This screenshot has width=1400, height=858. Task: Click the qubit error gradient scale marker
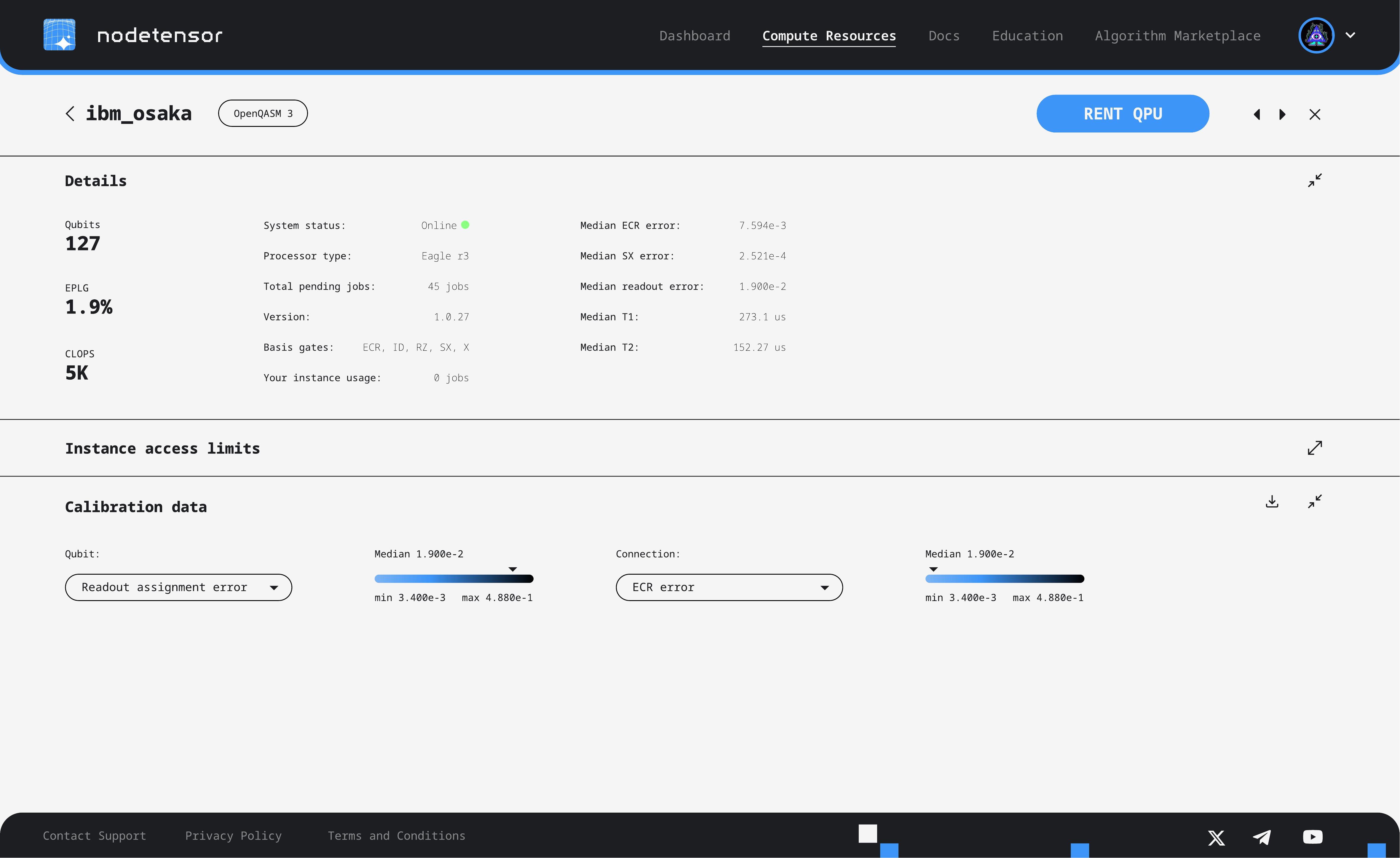click(x=512, y=569)
